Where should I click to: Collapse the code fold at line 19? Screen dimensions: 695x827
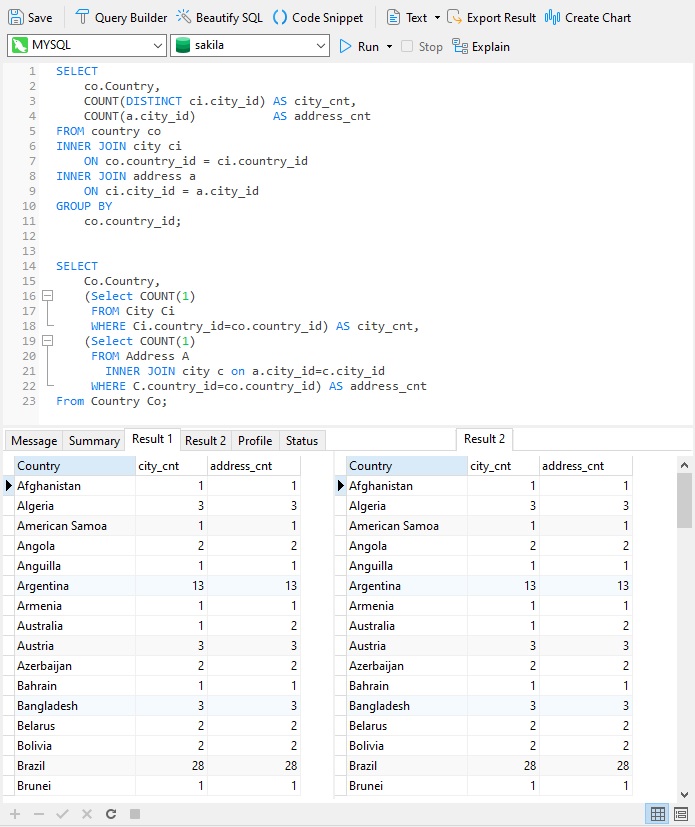pos(46,341)
